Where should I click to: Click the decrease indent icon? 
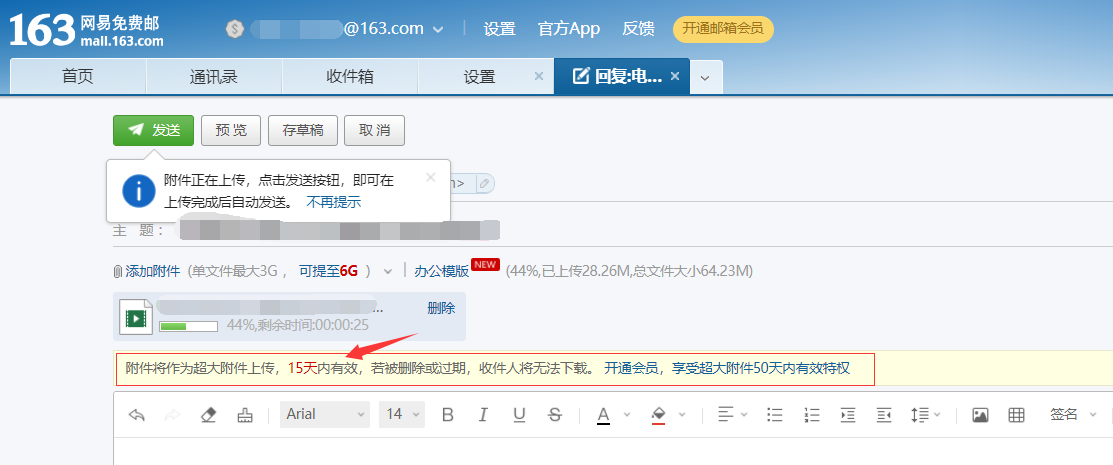pos(884,415)
